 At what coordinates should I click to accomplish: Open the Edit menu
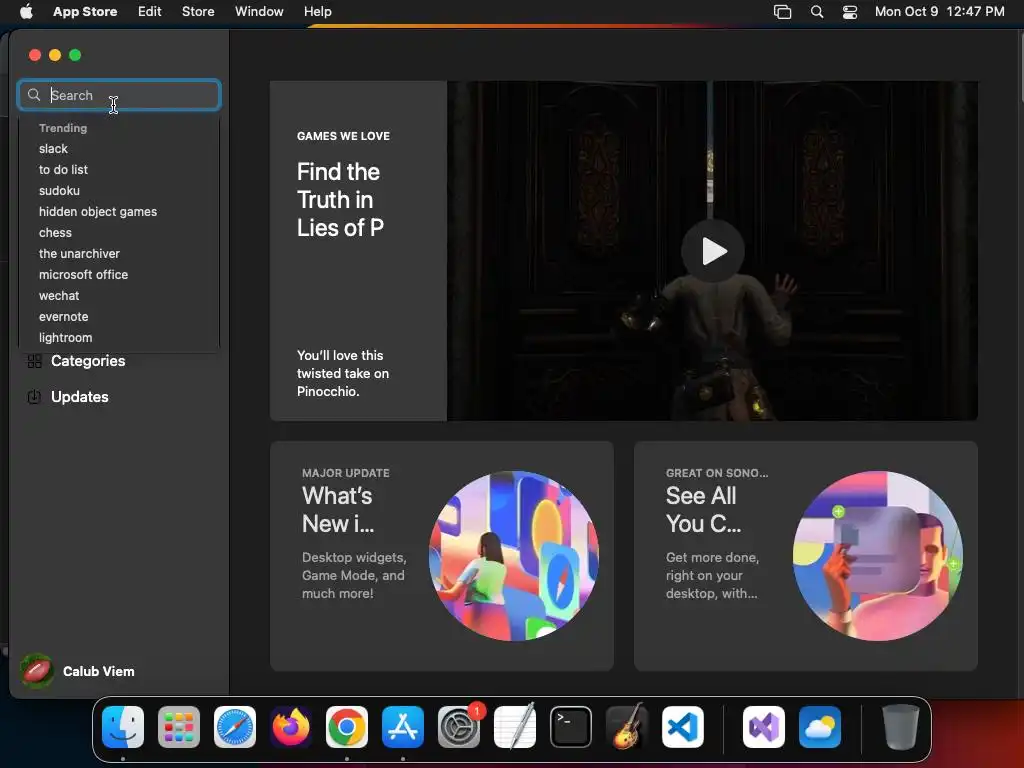click(x=150, y=12)
